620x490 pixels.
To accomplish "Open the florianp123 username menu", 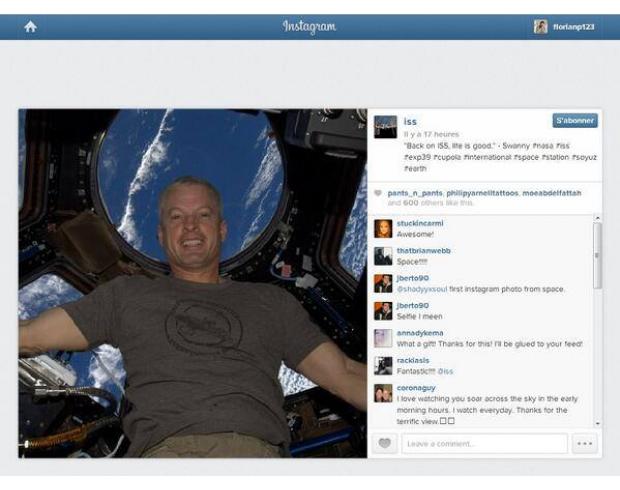I will (573, 27).
